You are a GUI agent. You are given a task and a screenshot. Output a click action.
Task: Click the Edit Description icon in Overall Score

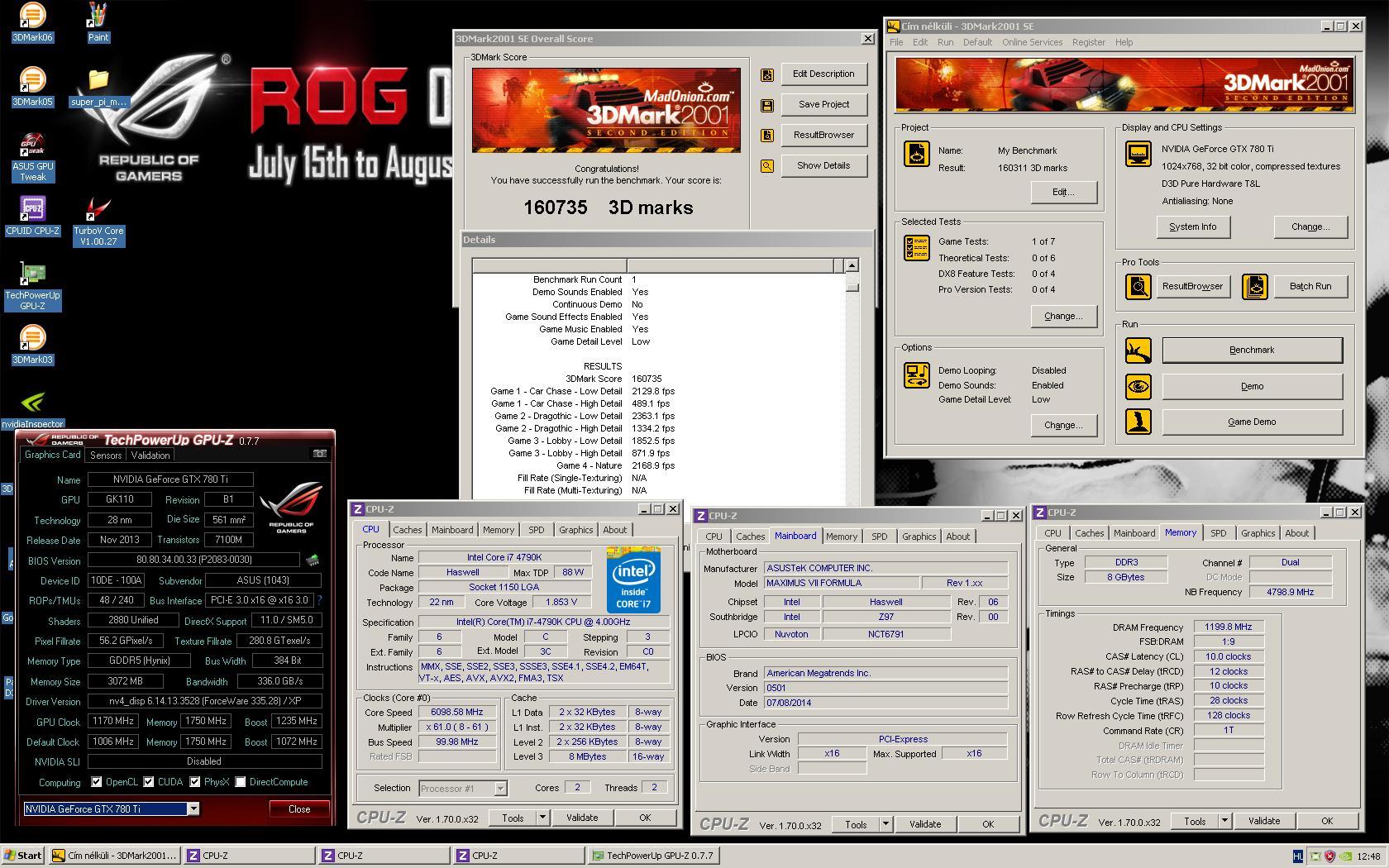pyautogui.click(x=767, y=74)
